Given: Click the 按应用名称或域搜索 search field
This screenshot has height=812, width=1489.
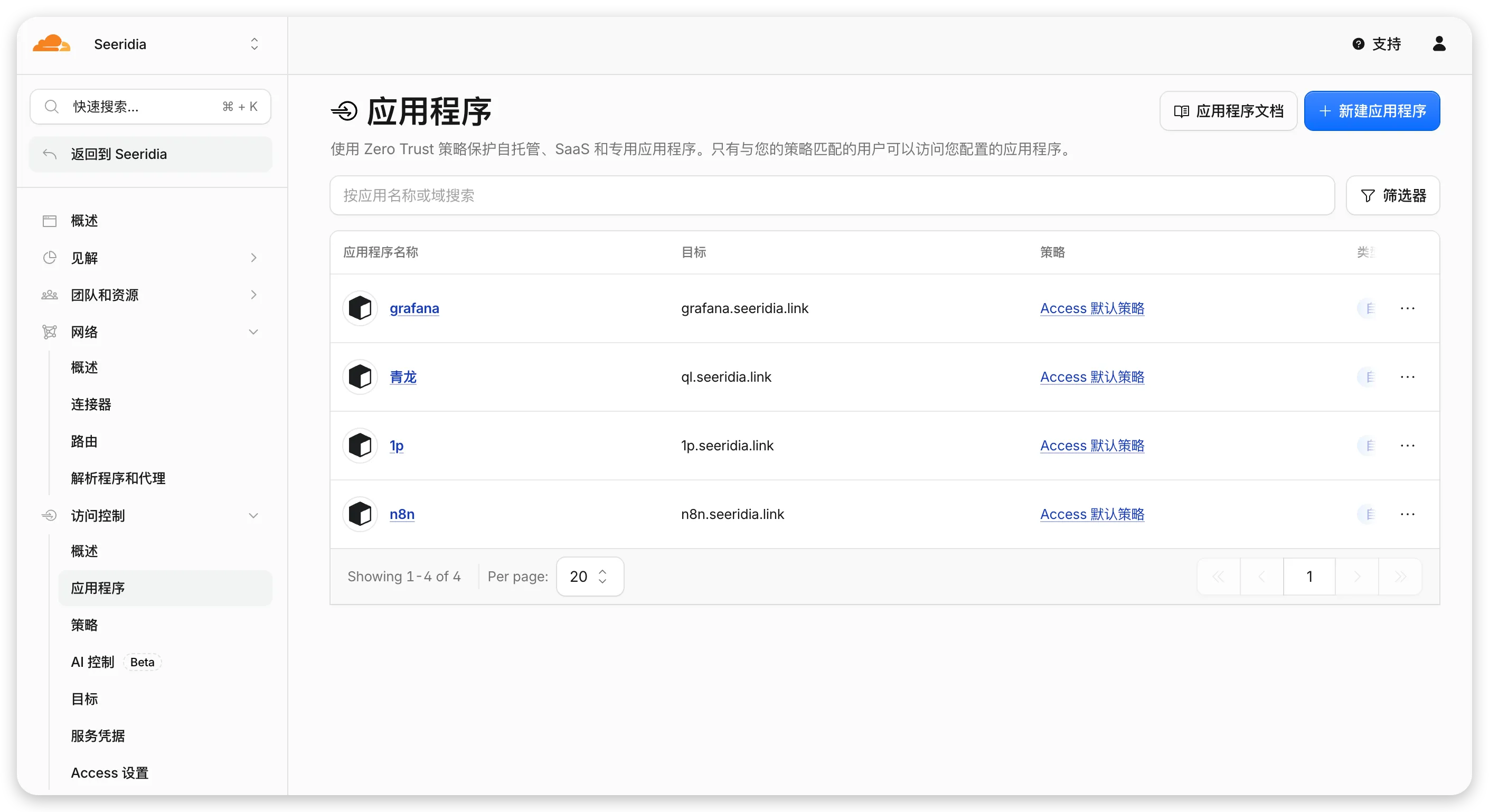Looking at the screenshot, I should [x=832, y=195].
